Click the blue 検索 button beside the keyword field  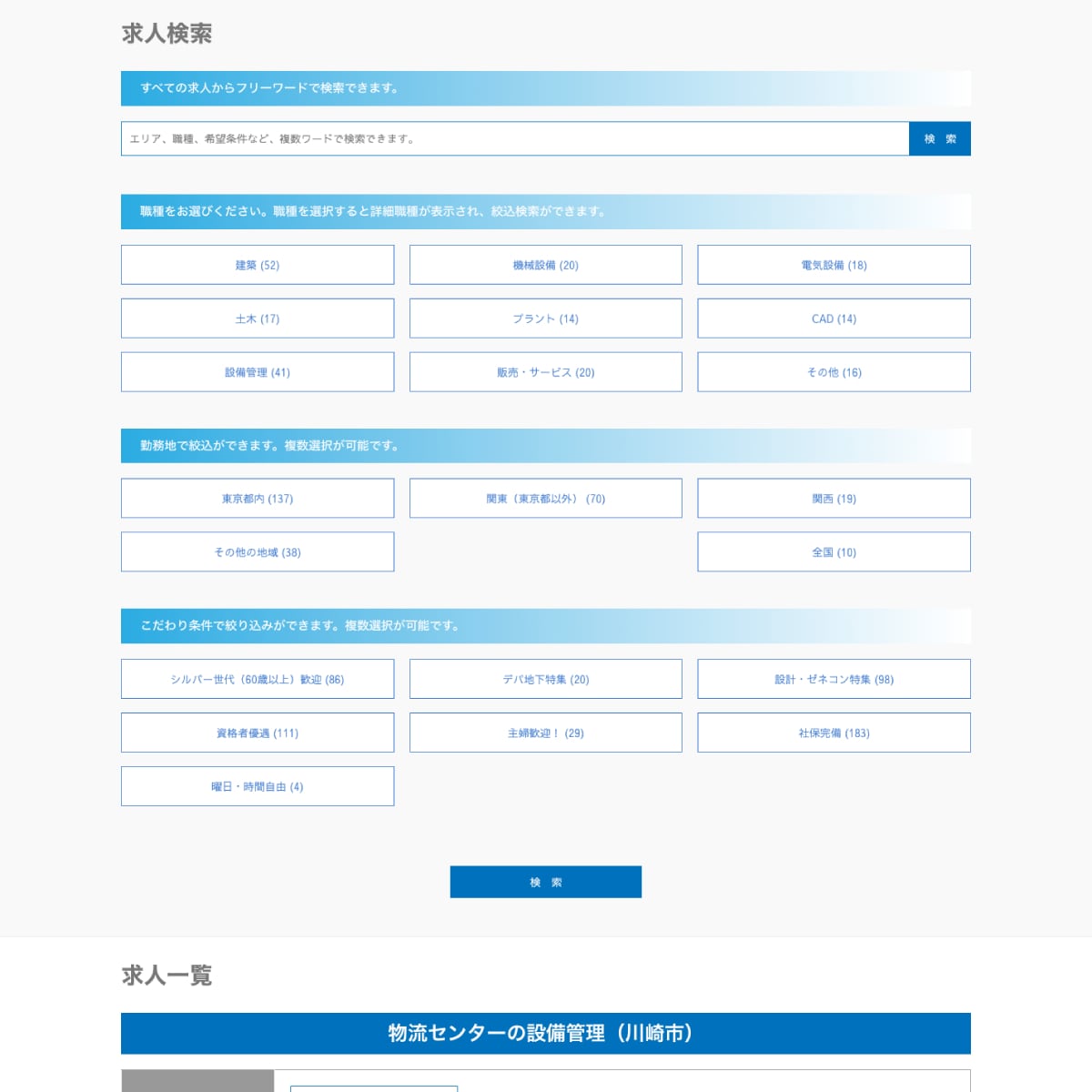pyautogui.click(x=940, y=138)
